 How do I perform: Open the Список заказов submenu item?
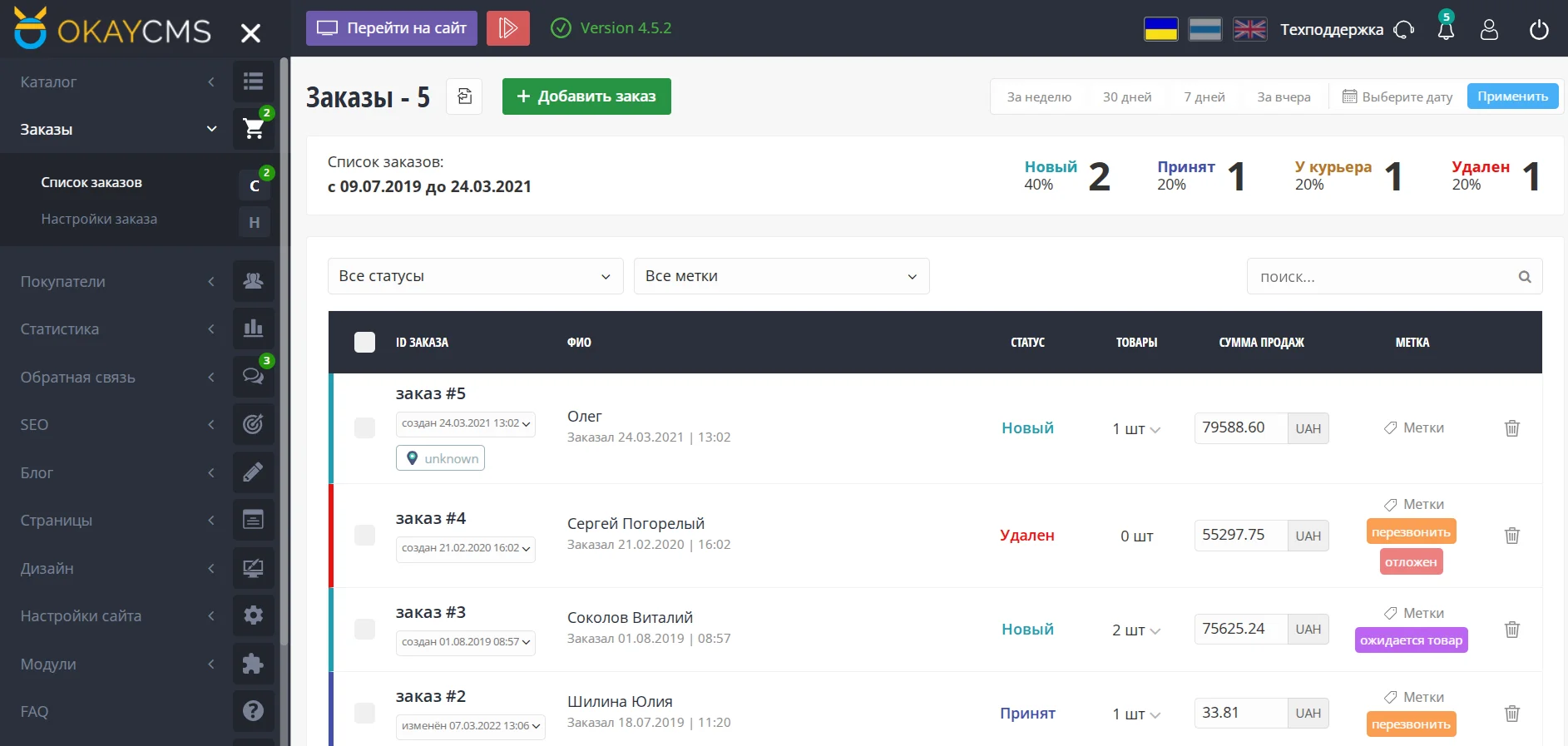[92, 182]
